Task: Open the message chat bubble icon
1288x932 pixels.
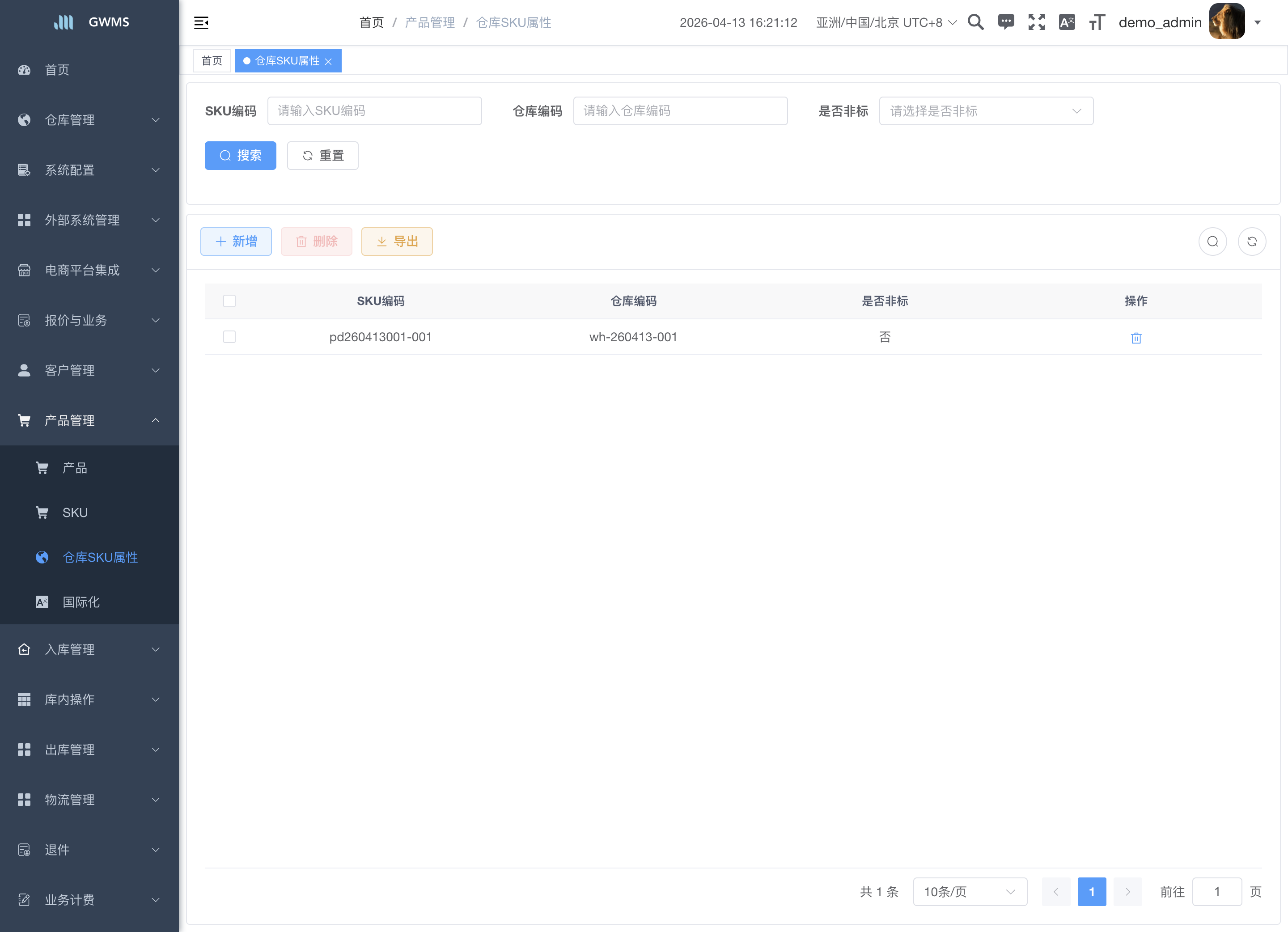Action: click(x=1006, y=22)
